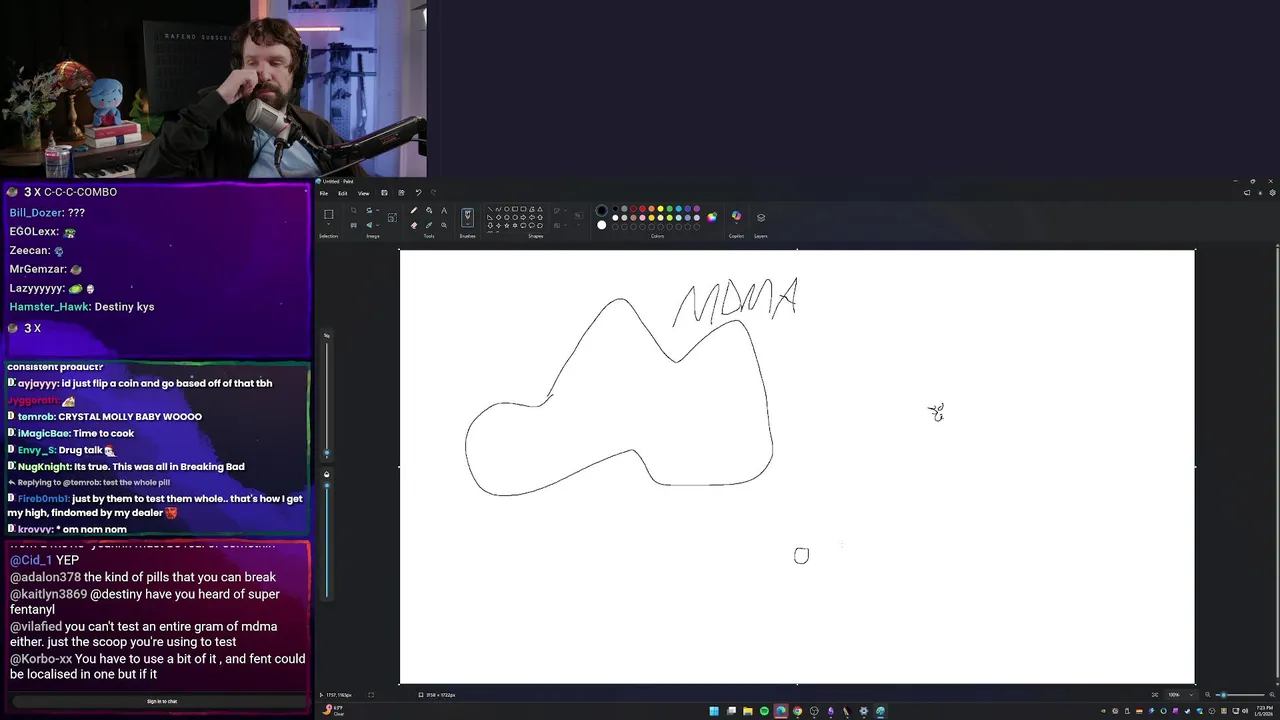Open the Edit colors rainbow wheel
This screenshot has width=1280, height=720.
point(712,217)
